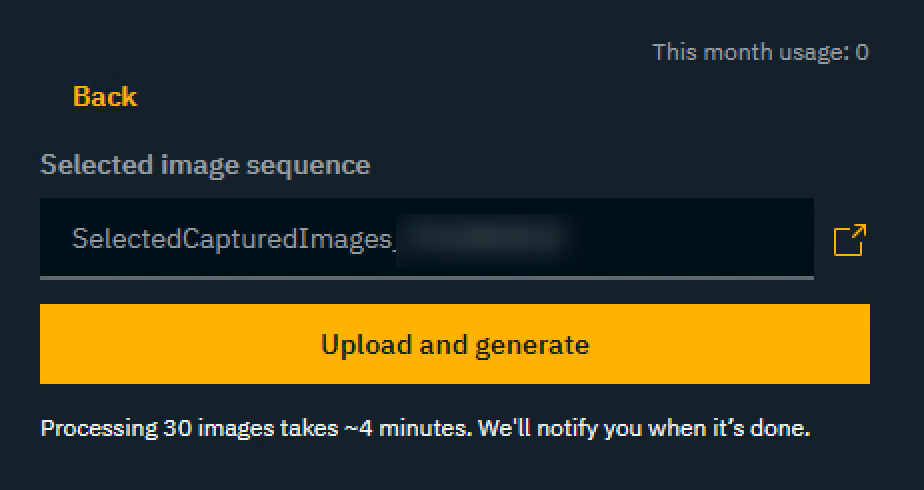This screenshot has width=924, height=490.
Task: Click the blurred part of the sequence name
Action: [x=482, y=239]
